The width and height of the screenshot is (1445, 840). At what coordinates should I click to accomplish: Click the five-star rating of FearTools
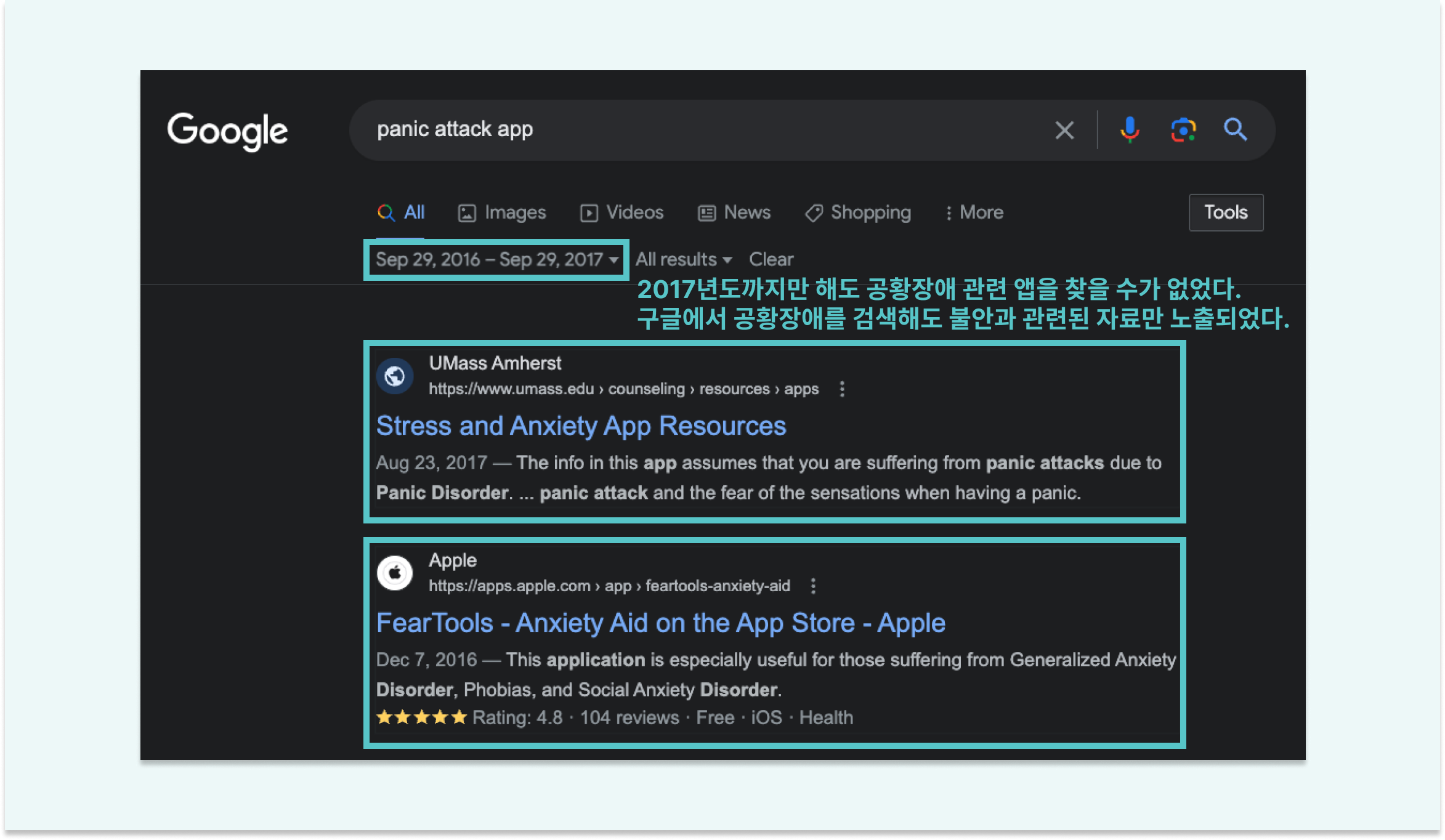point(422,717)
